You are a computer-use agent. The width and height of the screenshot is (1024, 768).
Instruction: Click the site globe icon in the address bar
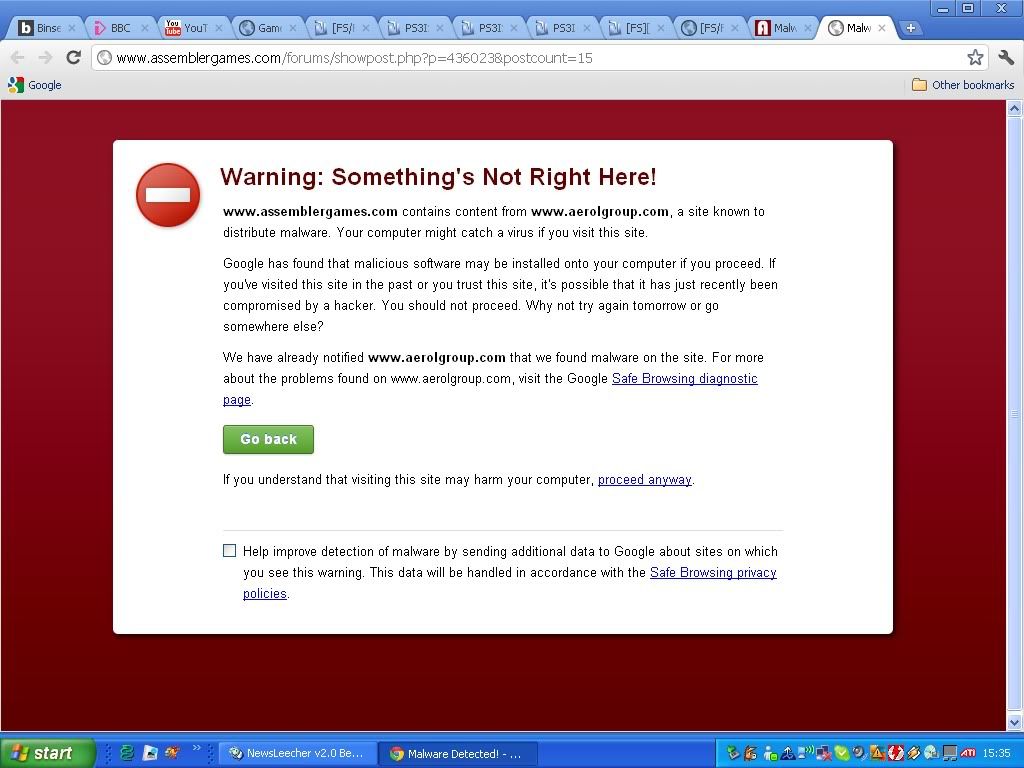[x=104, y=58]
